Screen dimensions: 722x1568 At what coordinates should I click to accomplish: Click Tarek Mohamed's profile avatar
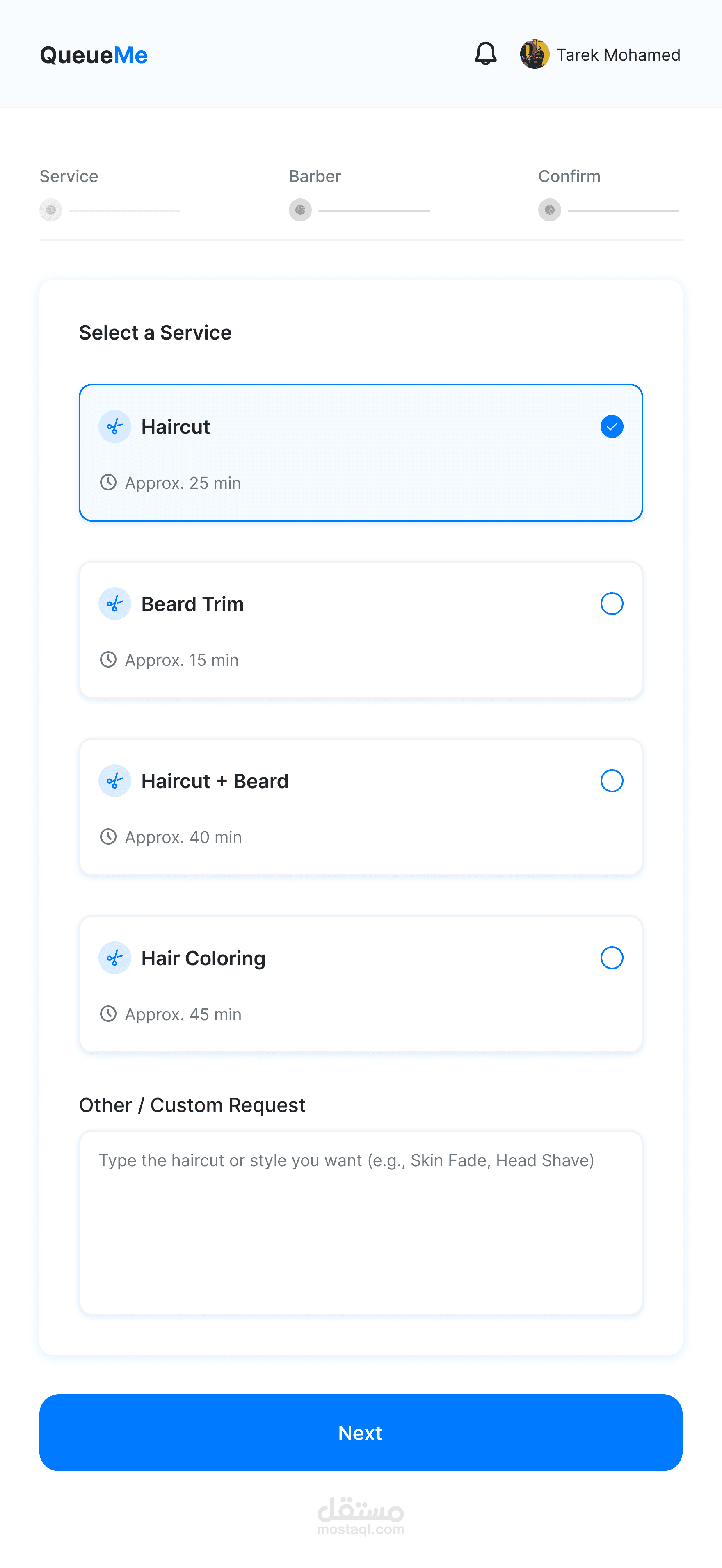coord(534,54)
